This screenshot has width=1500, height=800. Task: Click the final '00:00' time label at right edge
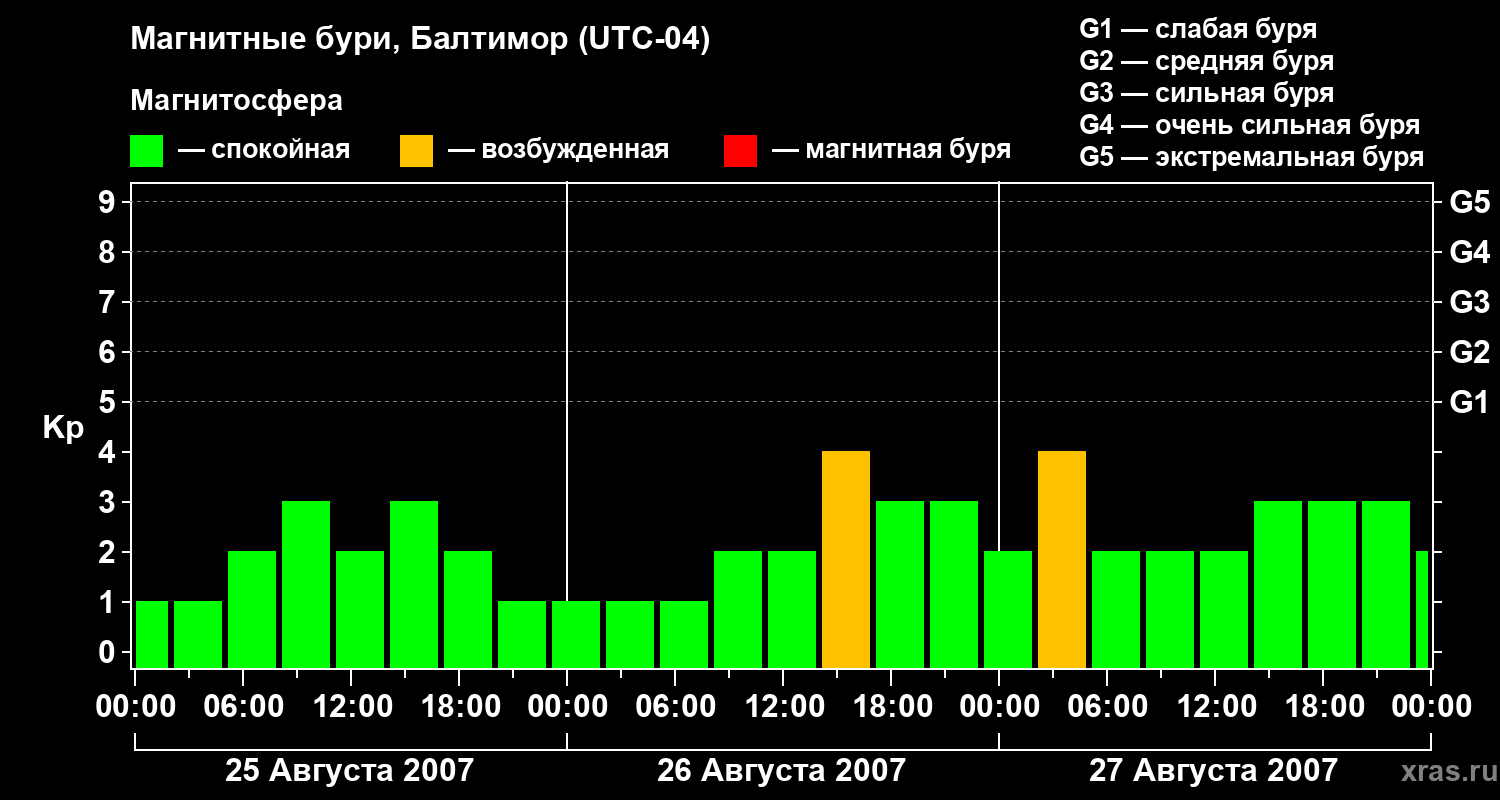(1431, 707)
